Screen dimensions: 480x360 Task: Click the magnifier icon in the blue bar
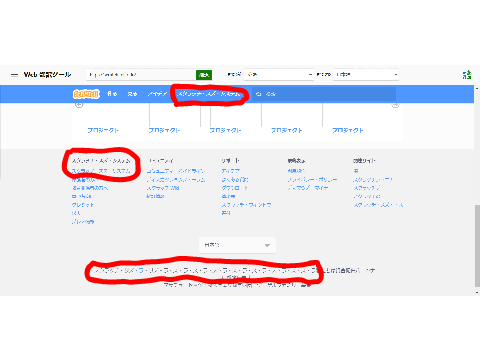(258, 94)
